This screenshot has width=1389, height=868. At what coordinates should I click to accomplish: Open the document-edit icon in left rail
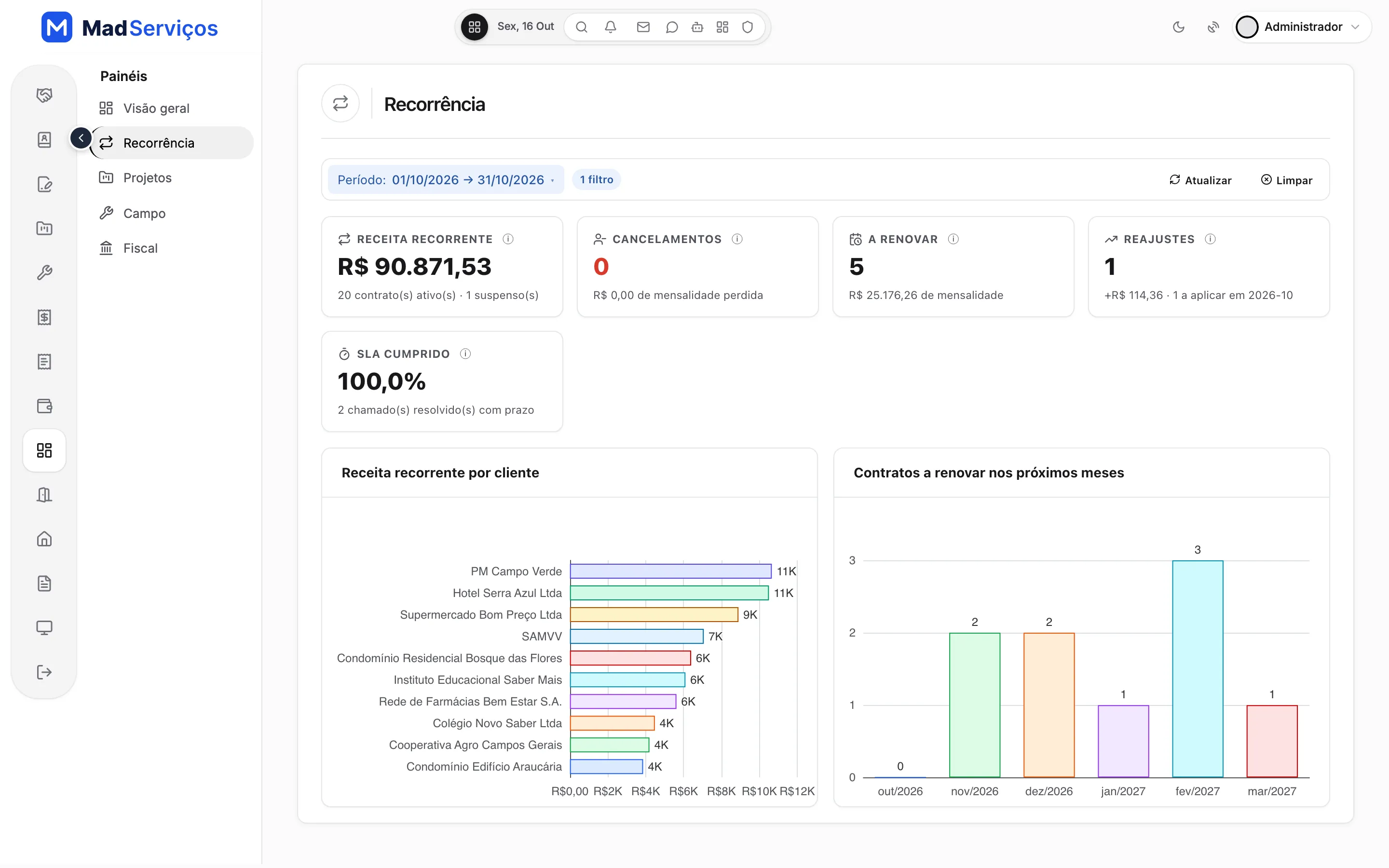click(x=44, y=184)
